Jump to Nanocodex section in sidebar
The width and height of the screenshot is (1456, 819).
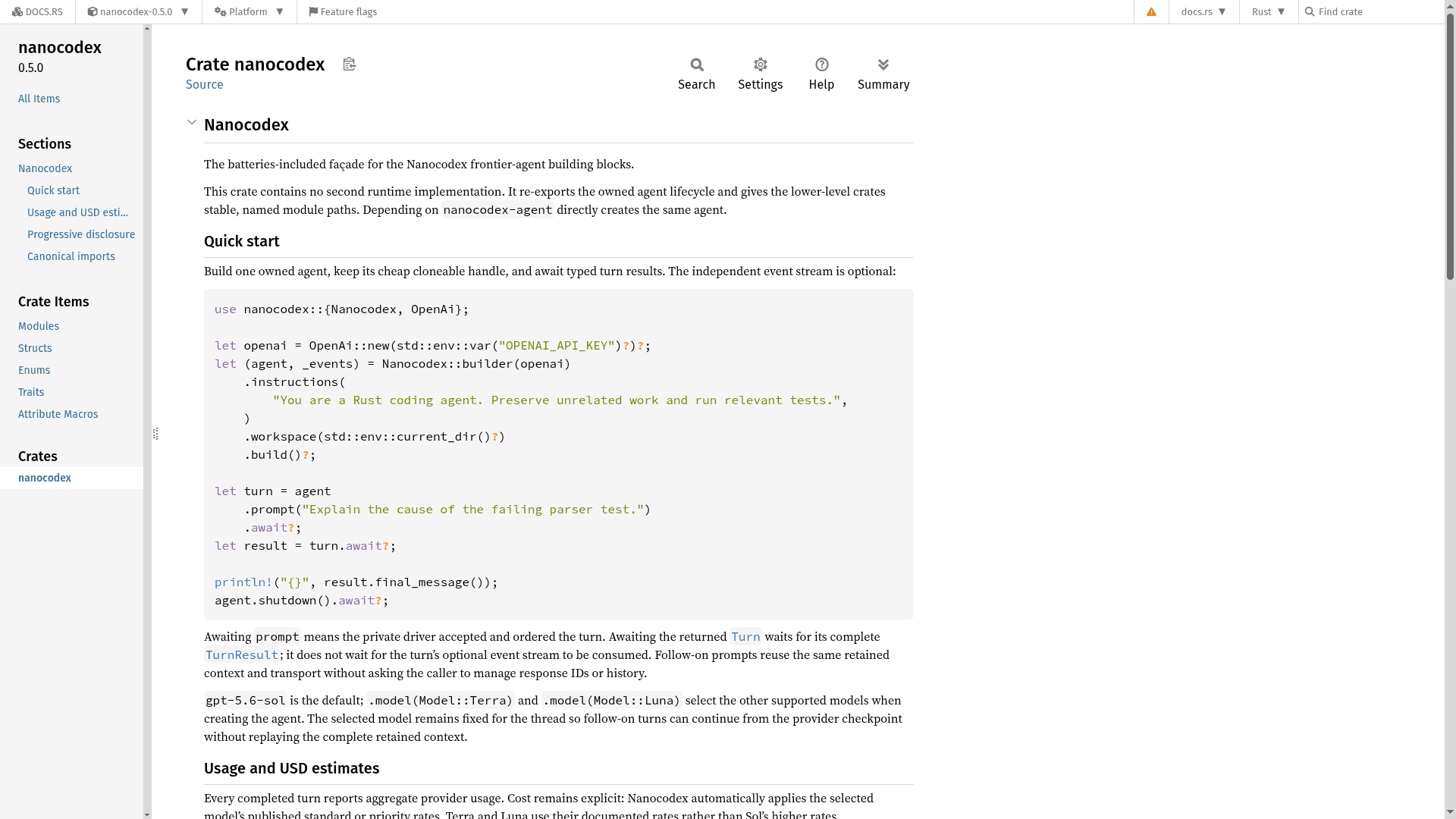pos(45,168)
